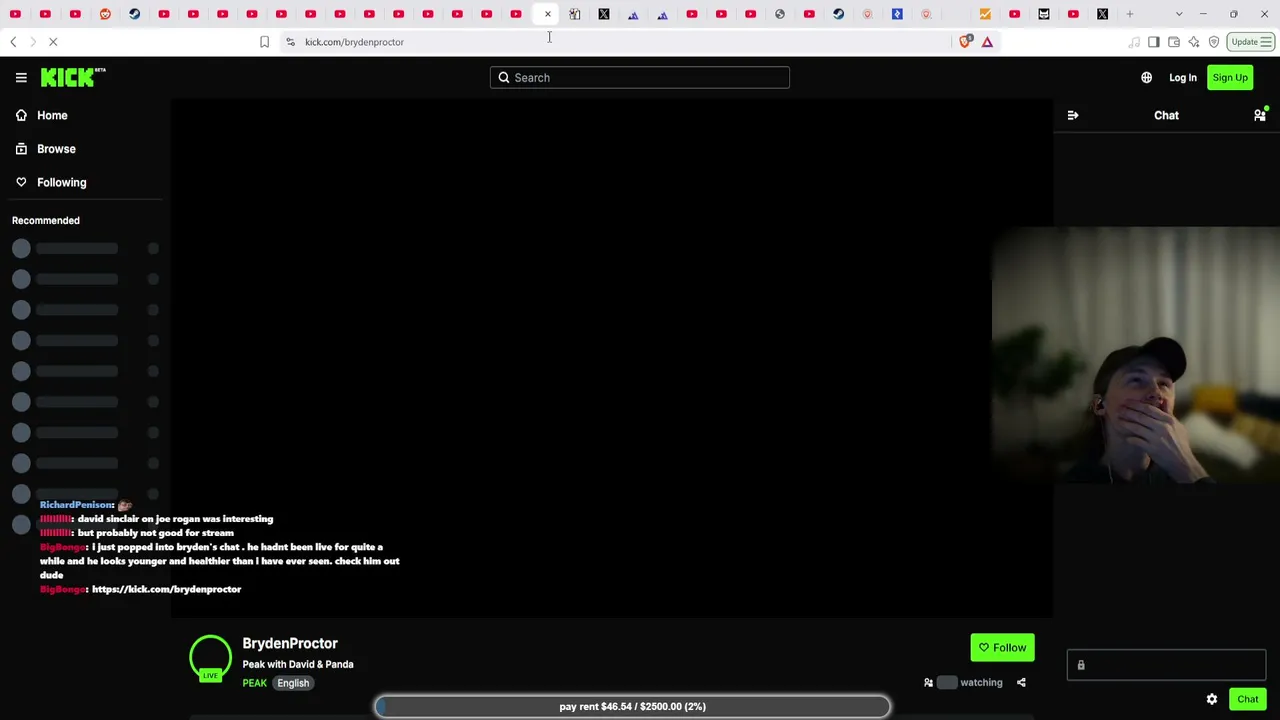Click the webcam overlay of the streamer
The width and height of the screenshot is (1280, 720).
pyautogui.click(x=1136, y=356)
